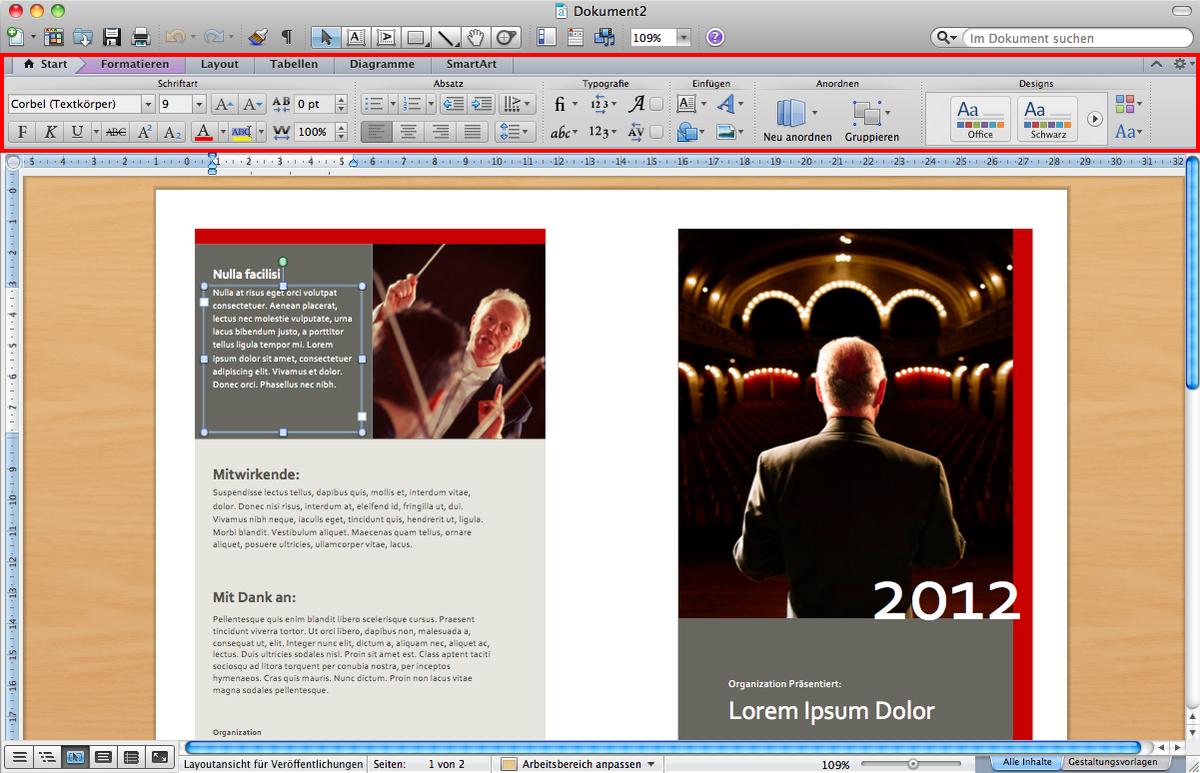
Task: Click the Neu anordnen icon
Action: coord(791,111)
